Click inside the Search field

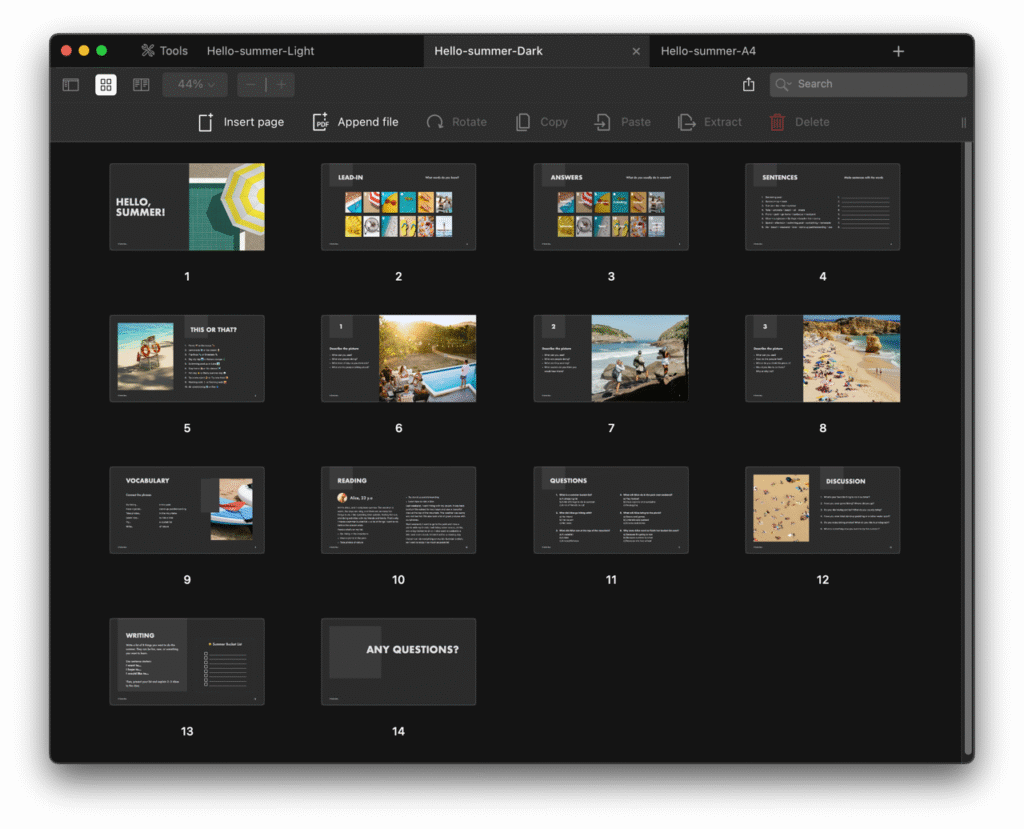pos(875,84)
